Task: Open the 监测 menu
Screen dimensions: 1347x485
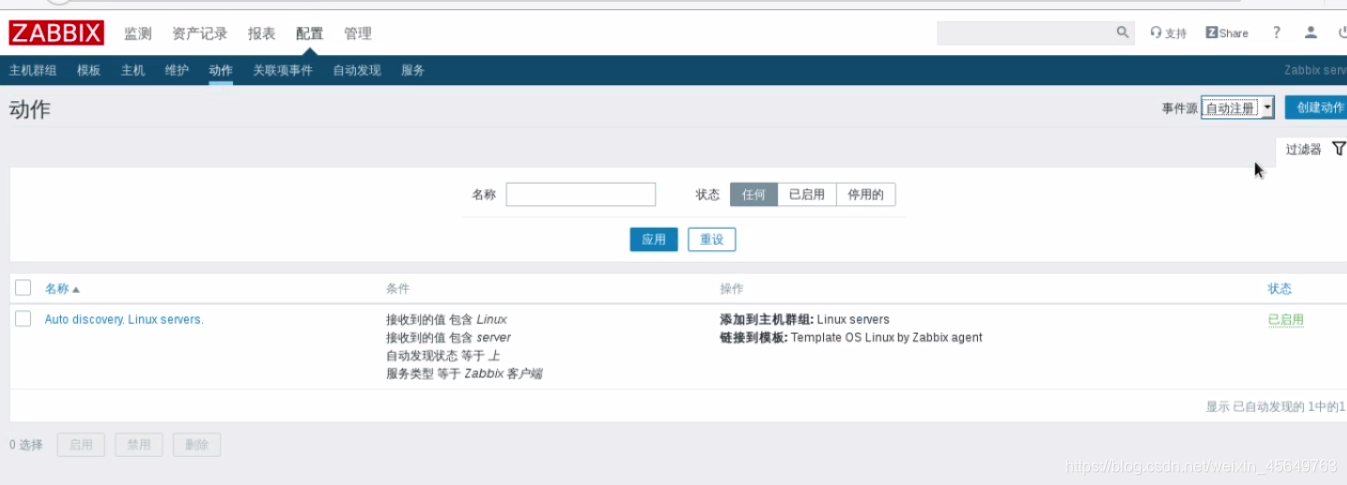Action: click(138, 33)
